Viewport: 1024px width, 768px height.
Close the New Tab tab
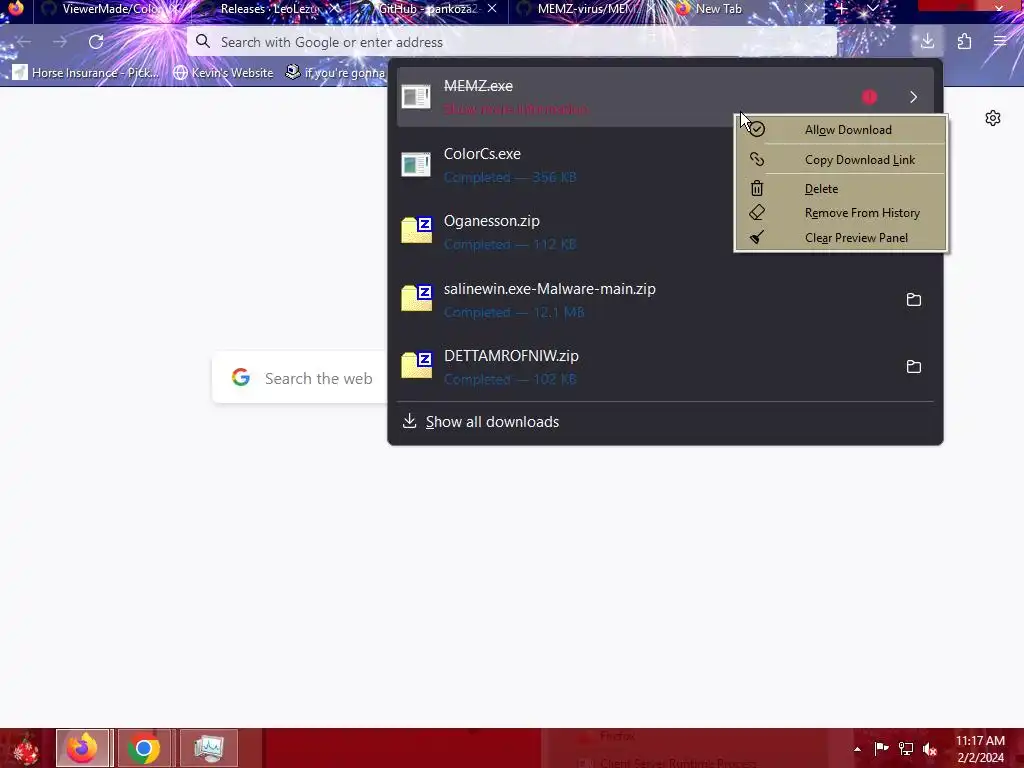pyautogui.click(x=808, y=8)
